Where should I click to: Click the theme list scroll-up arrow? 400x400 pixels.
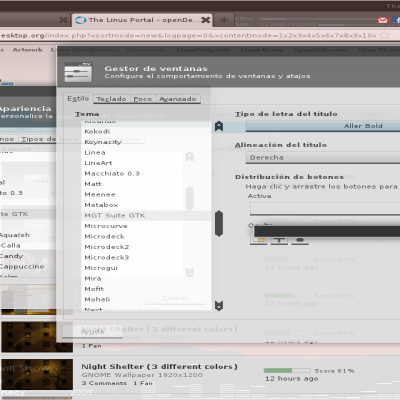tap(219, 126)
